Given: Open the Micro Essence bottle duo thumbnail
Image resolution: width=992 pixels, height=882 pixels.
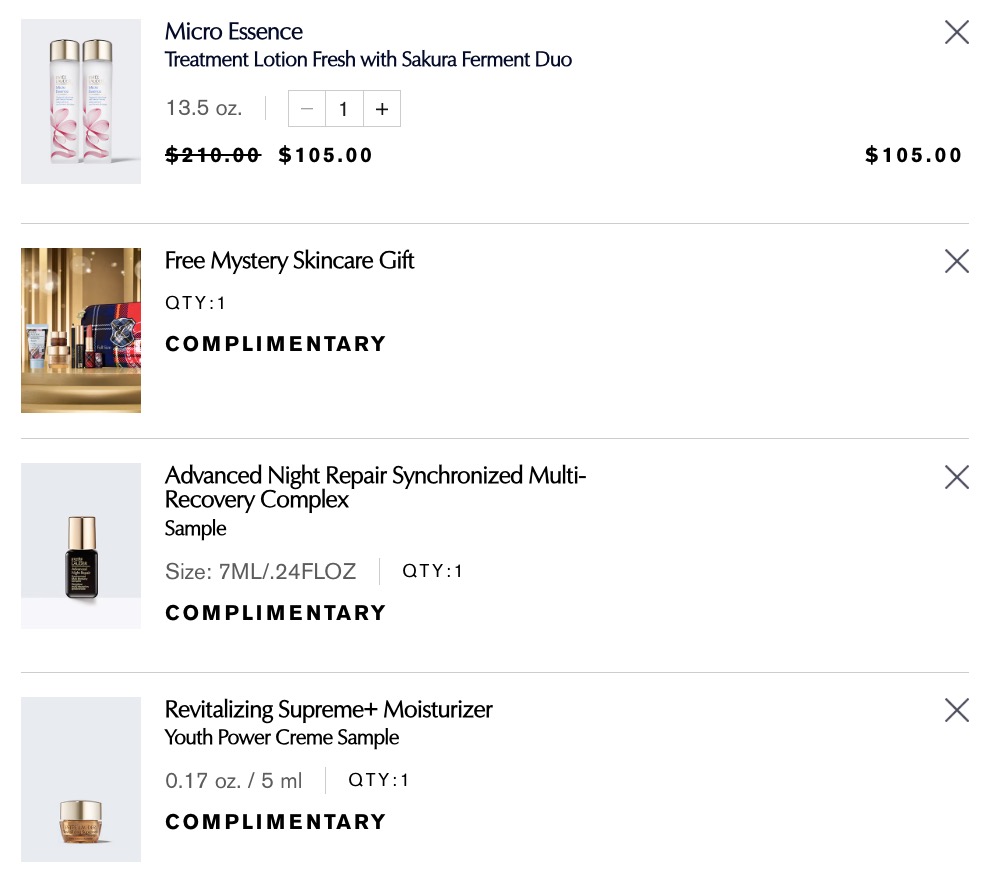Looking at the screenshot, I should pyautogui.click(x=81, y=102).
